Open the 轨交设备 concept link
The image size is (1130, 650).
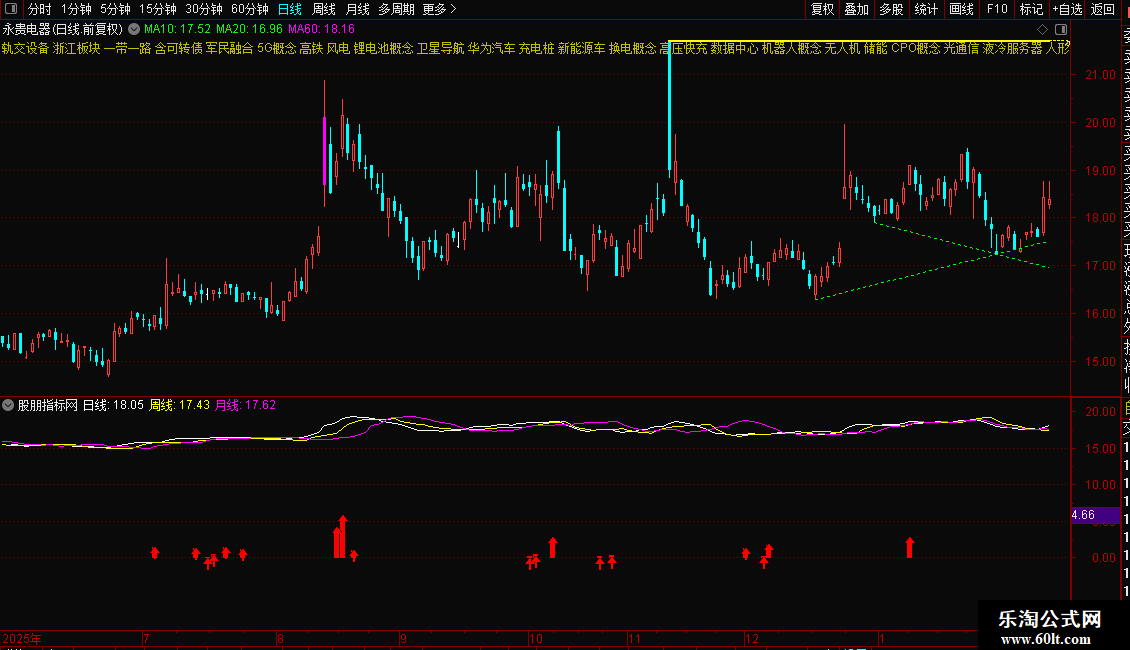click(25, 48)
